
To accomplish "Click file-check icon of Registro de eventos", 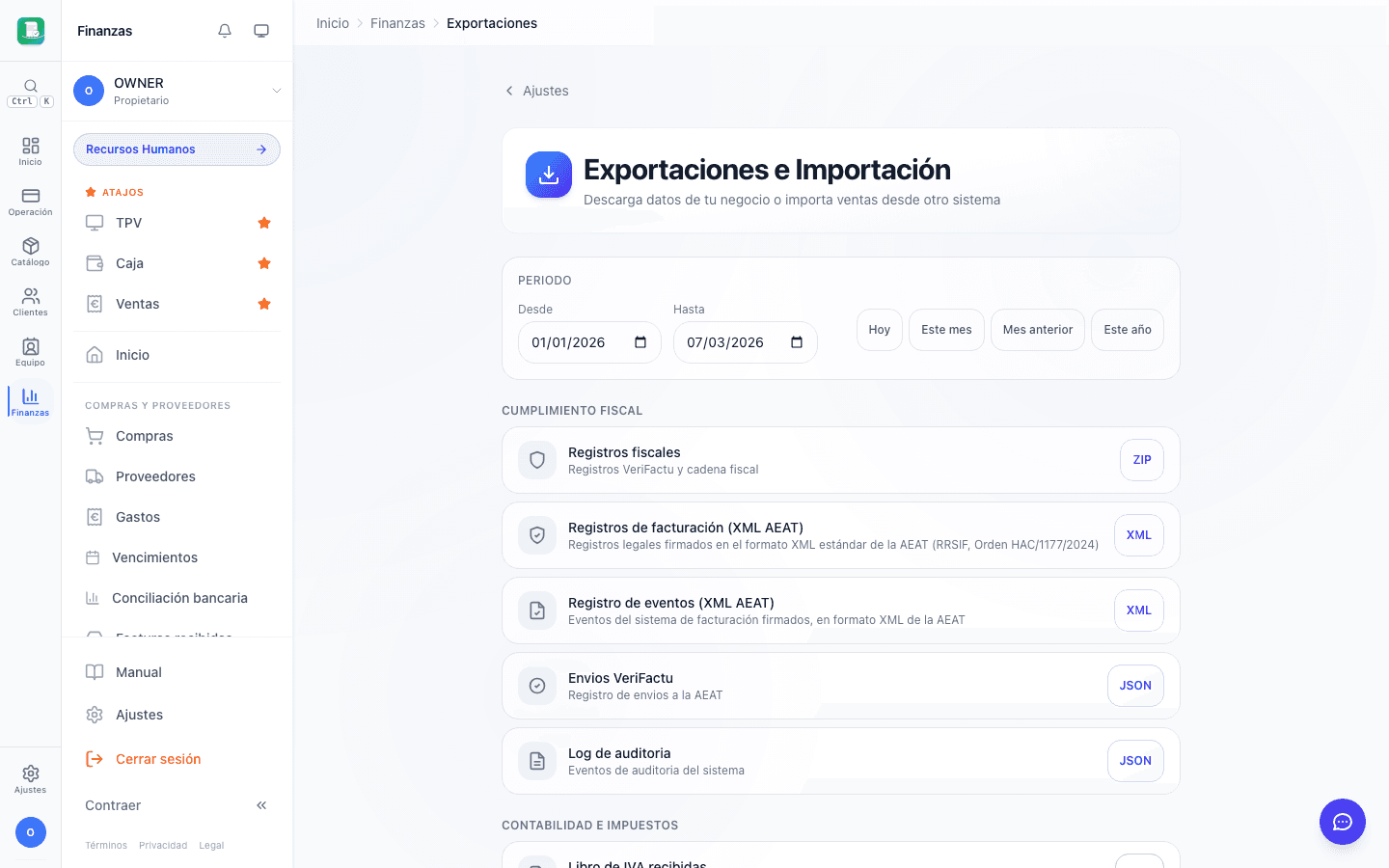I will click(x=537, y=610).
